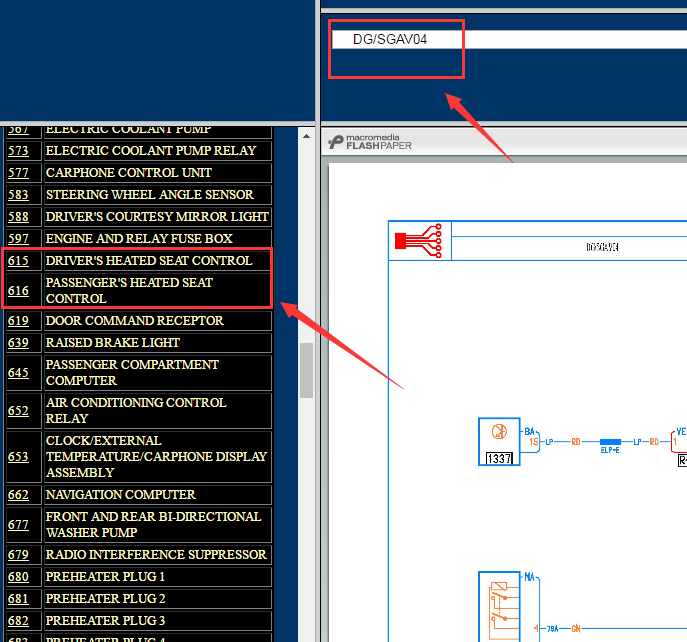Select 'RADIO INTERFERENCE SUPPRESSOR' text
The width and height of the screenshot is (687, 642).
156,555
